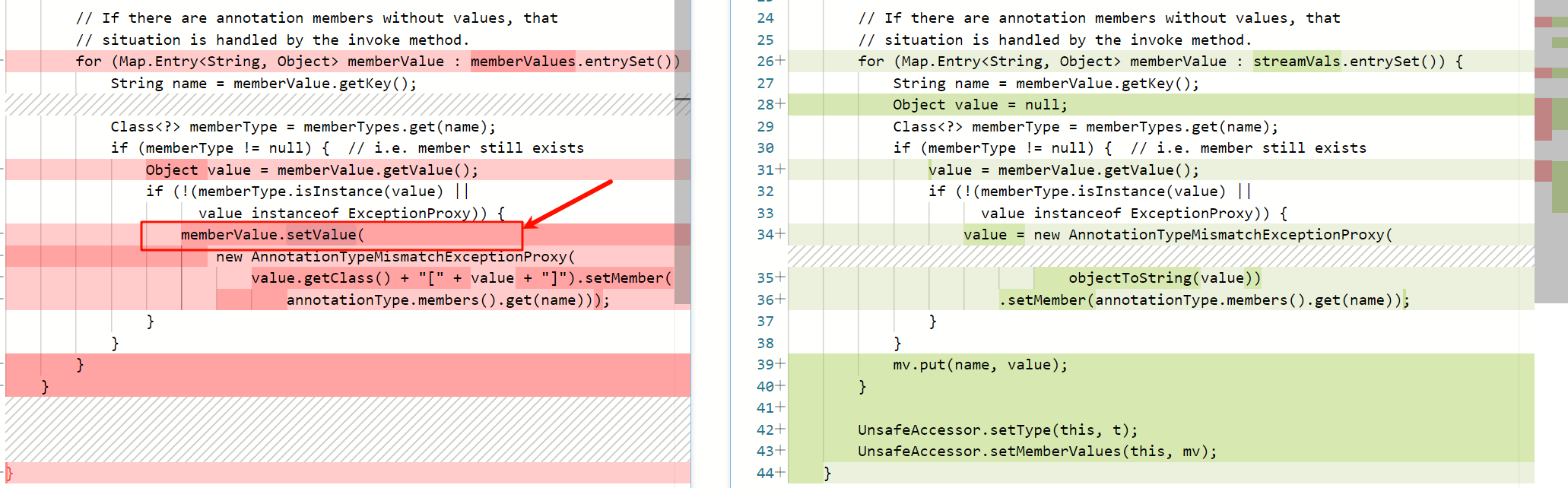Click the plus marker at line 42
The width and height of the screenshot is (1568, 488).
(x=781, y=429)
